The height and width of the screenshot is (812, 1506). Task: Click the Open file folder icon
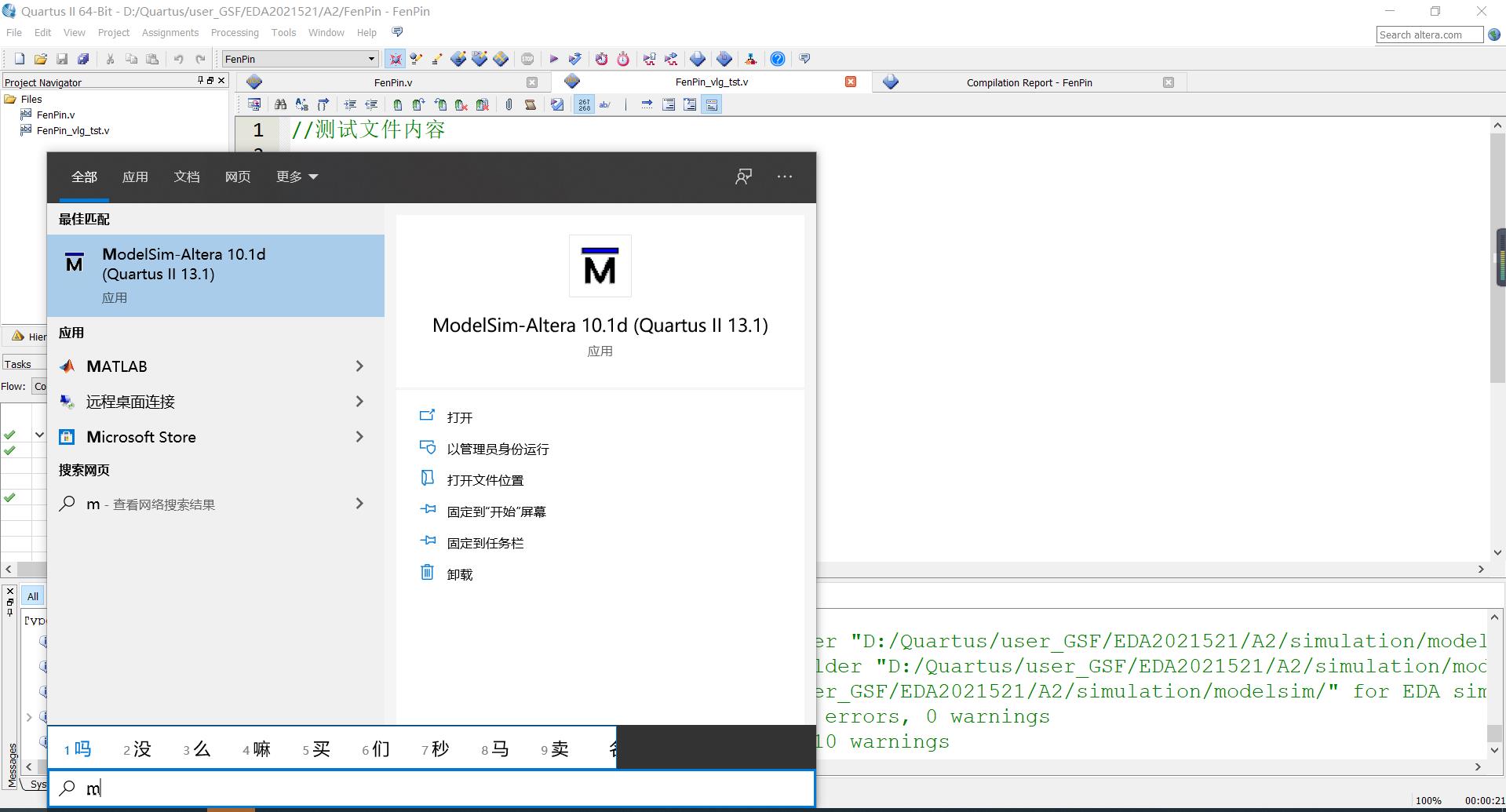(41, 59)
